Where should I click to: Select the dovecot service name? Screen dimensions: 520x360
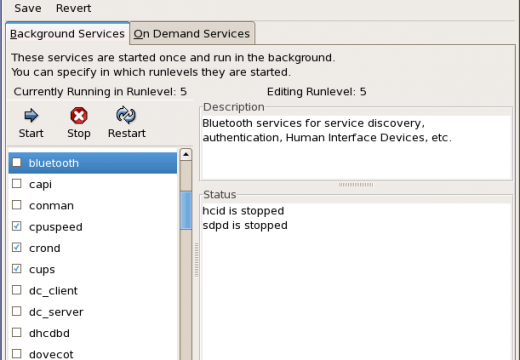click(x=51, y=354)
